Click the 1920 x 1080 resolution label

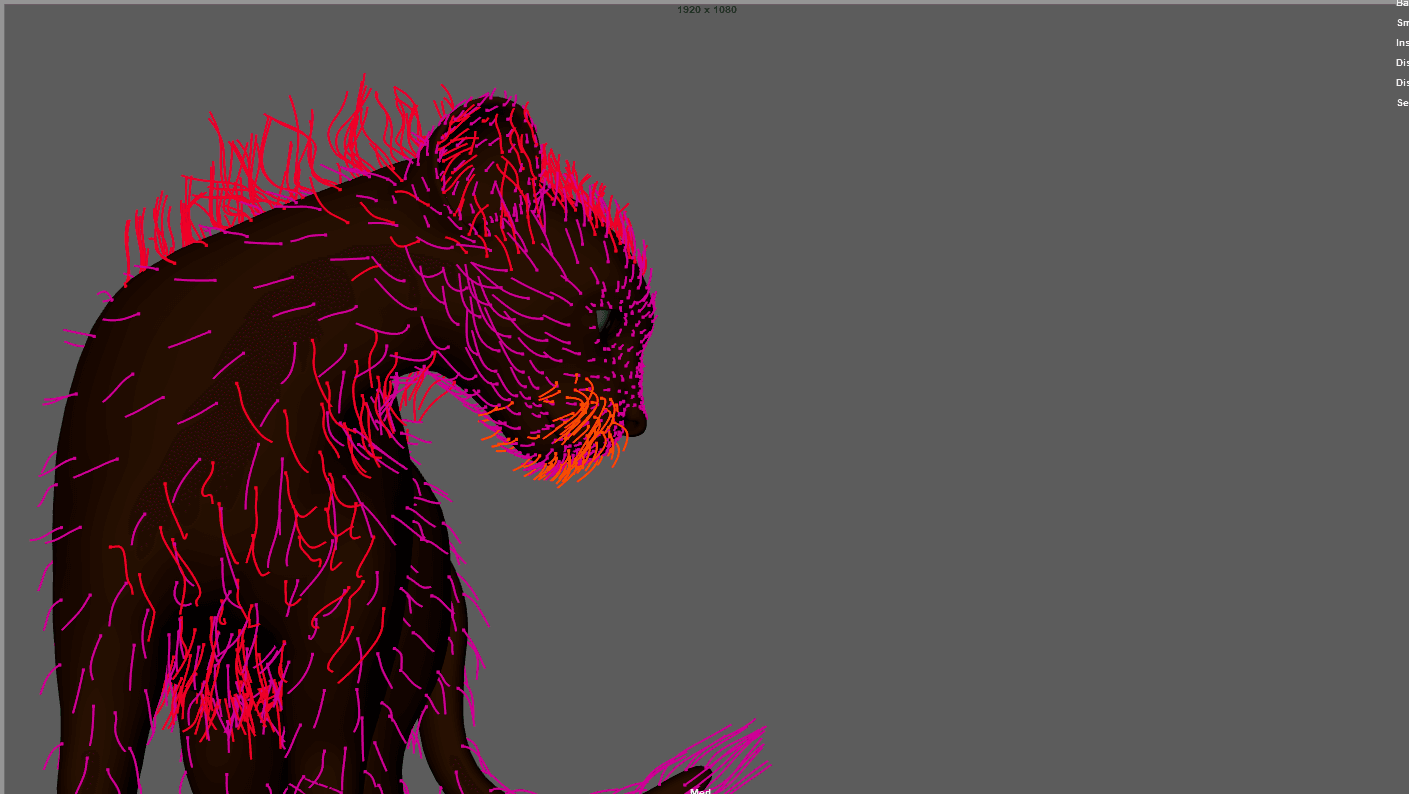[x=707, y=10]
